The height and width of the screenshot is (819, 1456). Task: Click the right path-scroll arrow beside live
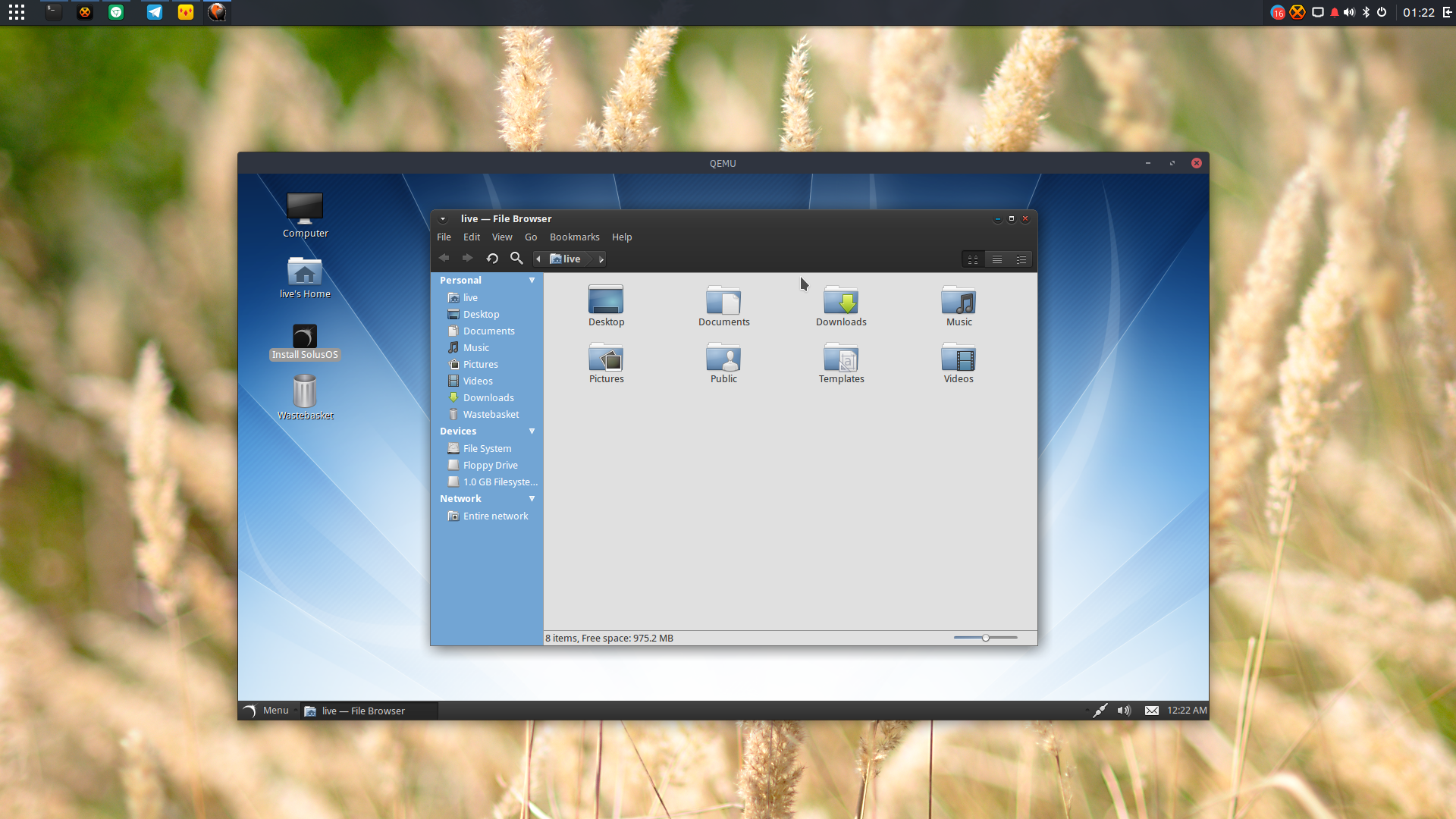coord(601,259)
